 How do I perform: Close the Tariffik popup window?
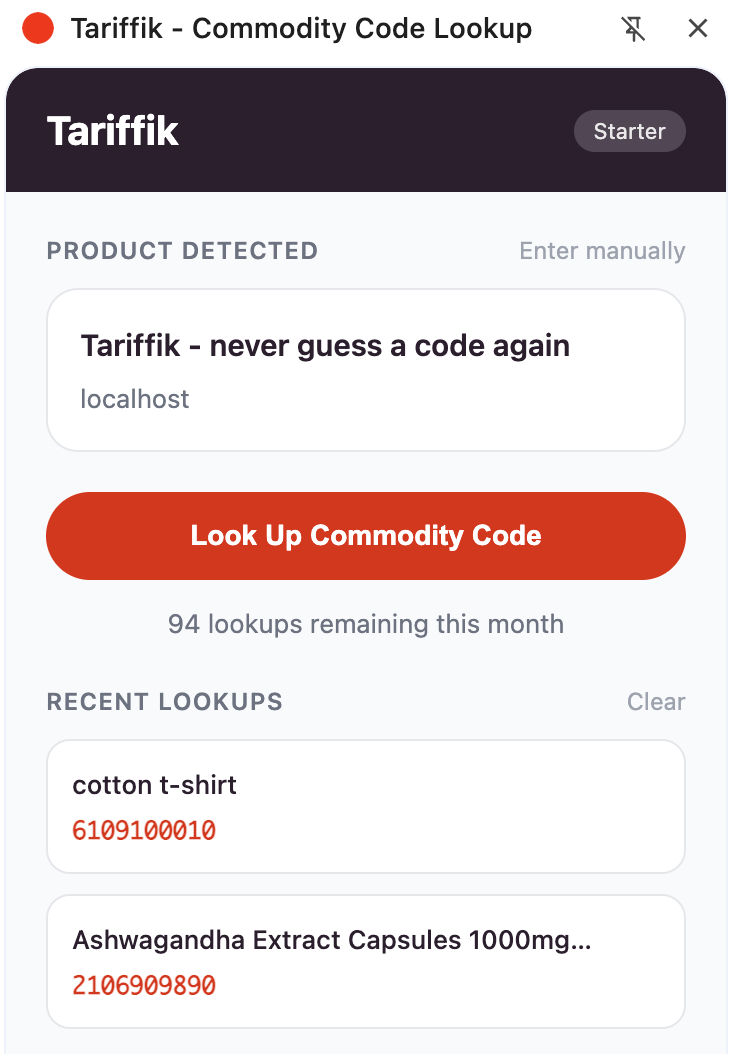(697, 28)
